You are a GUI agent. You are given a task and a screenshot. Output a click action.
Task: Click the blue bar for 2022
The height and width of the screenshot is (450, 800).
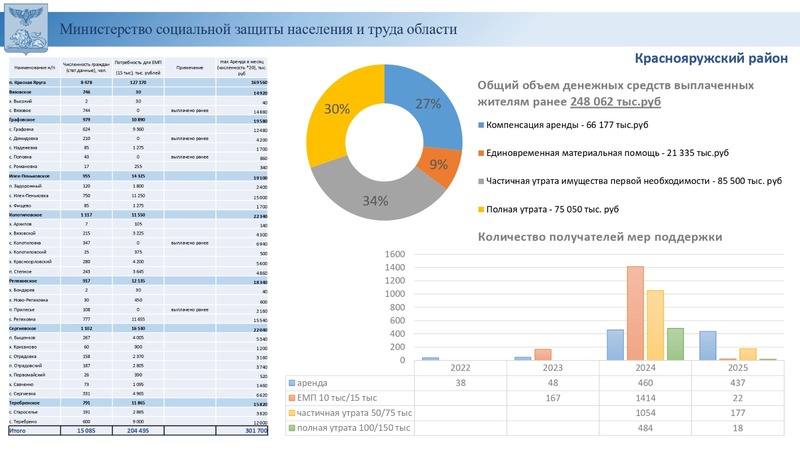click(x=431, y=359)
